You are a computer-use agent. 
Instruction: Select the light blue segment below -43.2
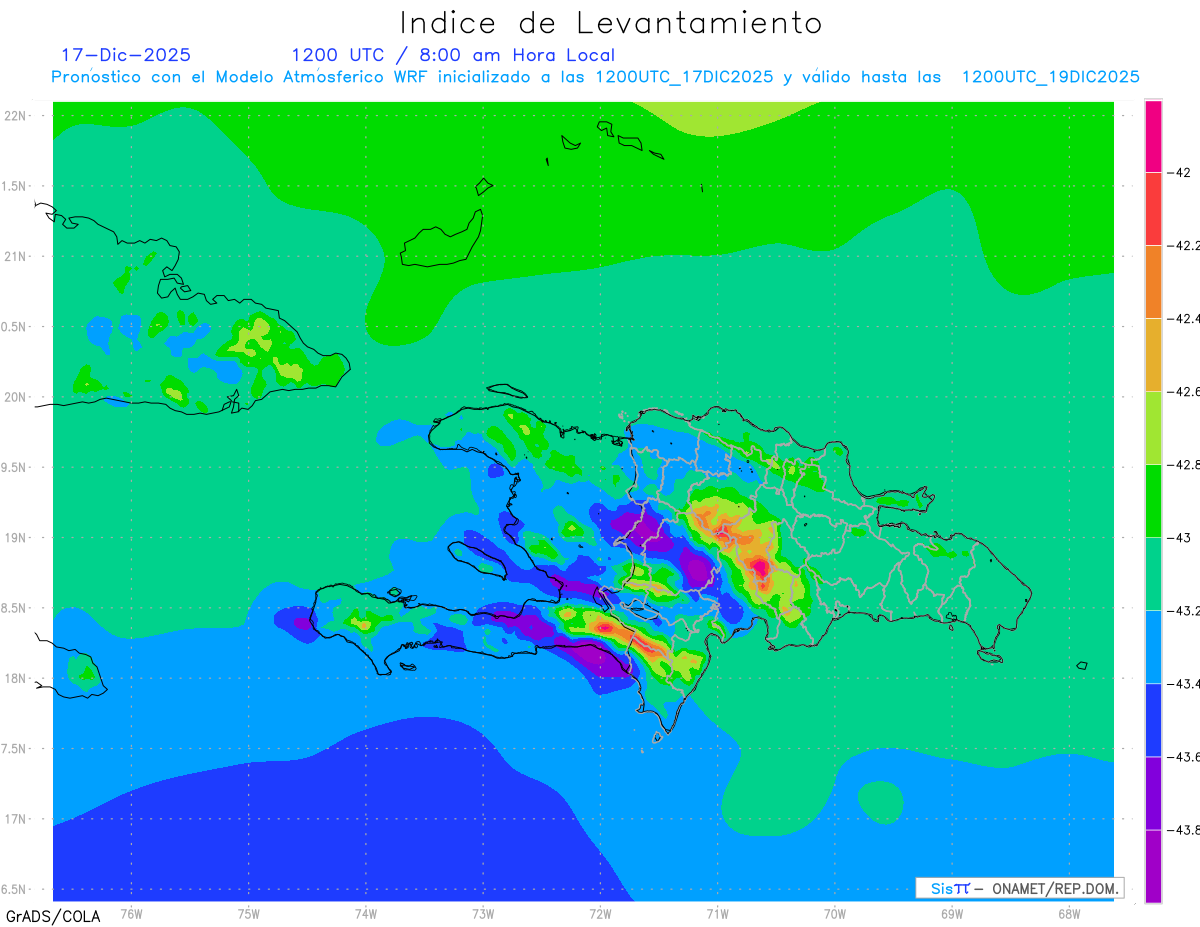coord(1153,646)
